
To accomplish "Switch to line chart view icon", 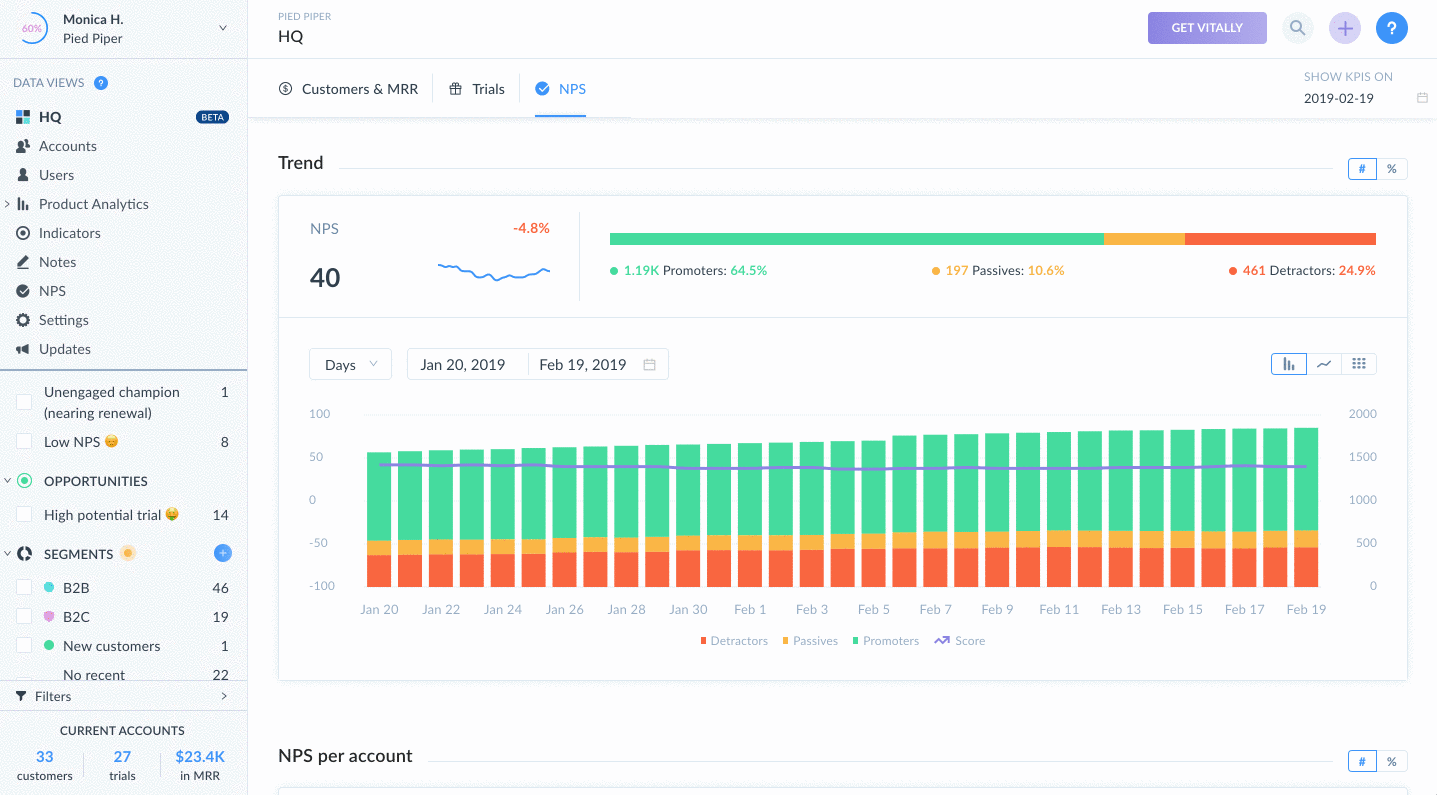I will [x=1324, y=364].
